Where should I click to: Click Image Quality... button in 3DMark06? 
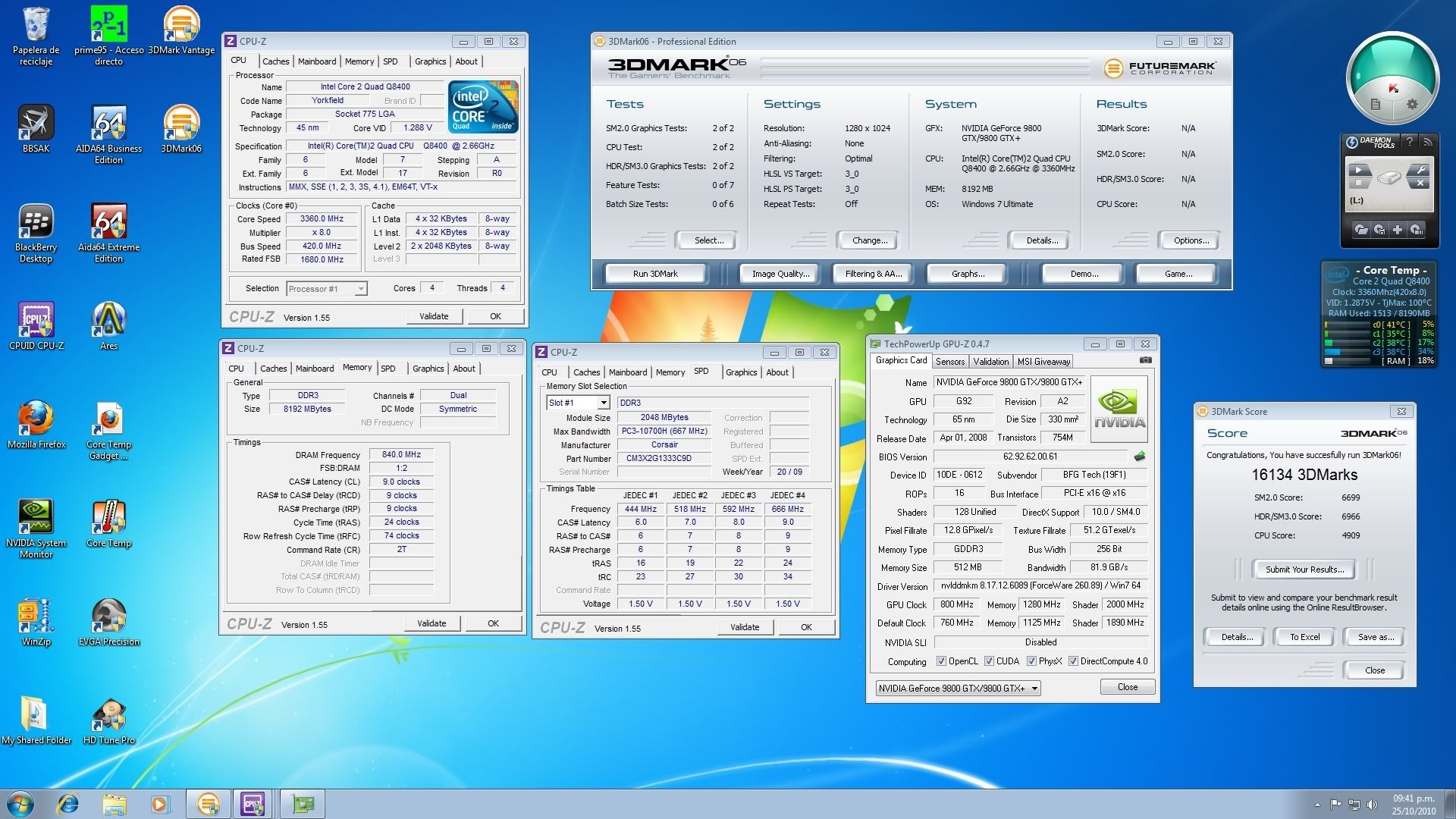pos(780,274)
